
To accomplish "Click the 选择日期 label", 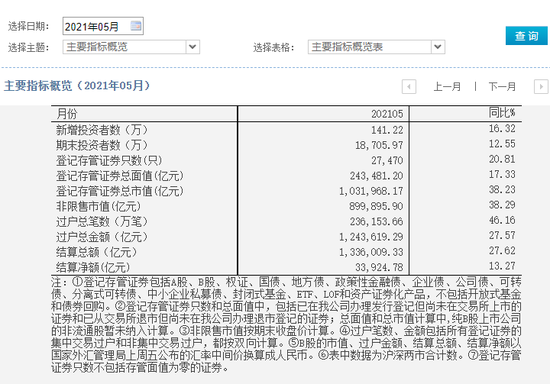I will (x=28, y=26).
